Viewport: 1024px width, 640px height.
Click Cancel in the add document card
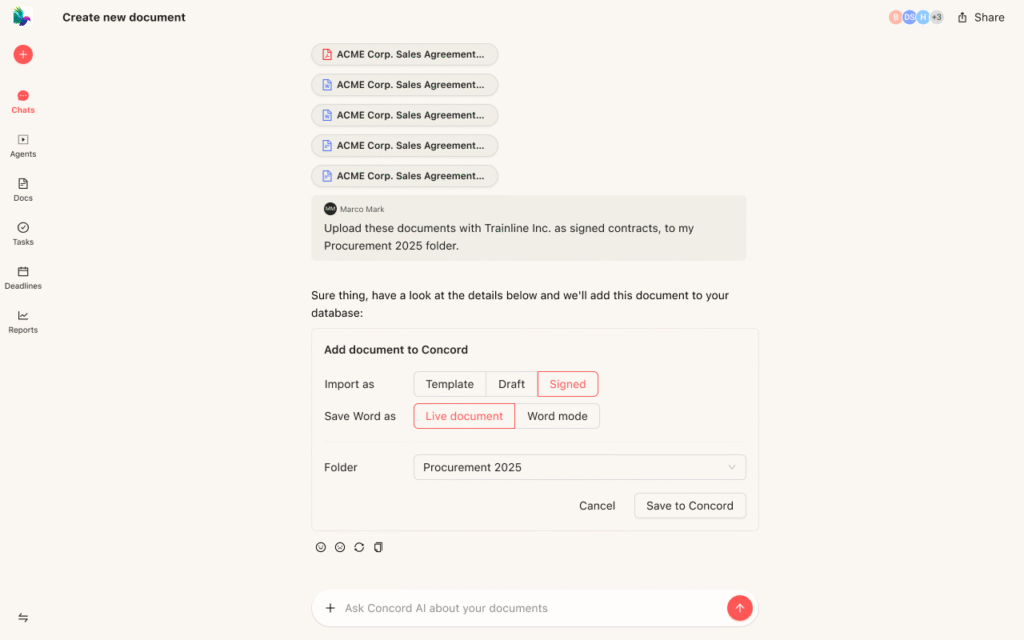click(x=597, y=506)
